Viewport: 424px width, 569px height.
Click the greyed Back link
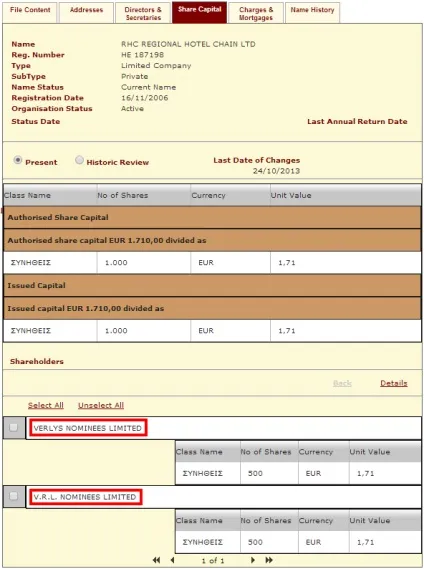pyautogui.click(x=342, y=383)
